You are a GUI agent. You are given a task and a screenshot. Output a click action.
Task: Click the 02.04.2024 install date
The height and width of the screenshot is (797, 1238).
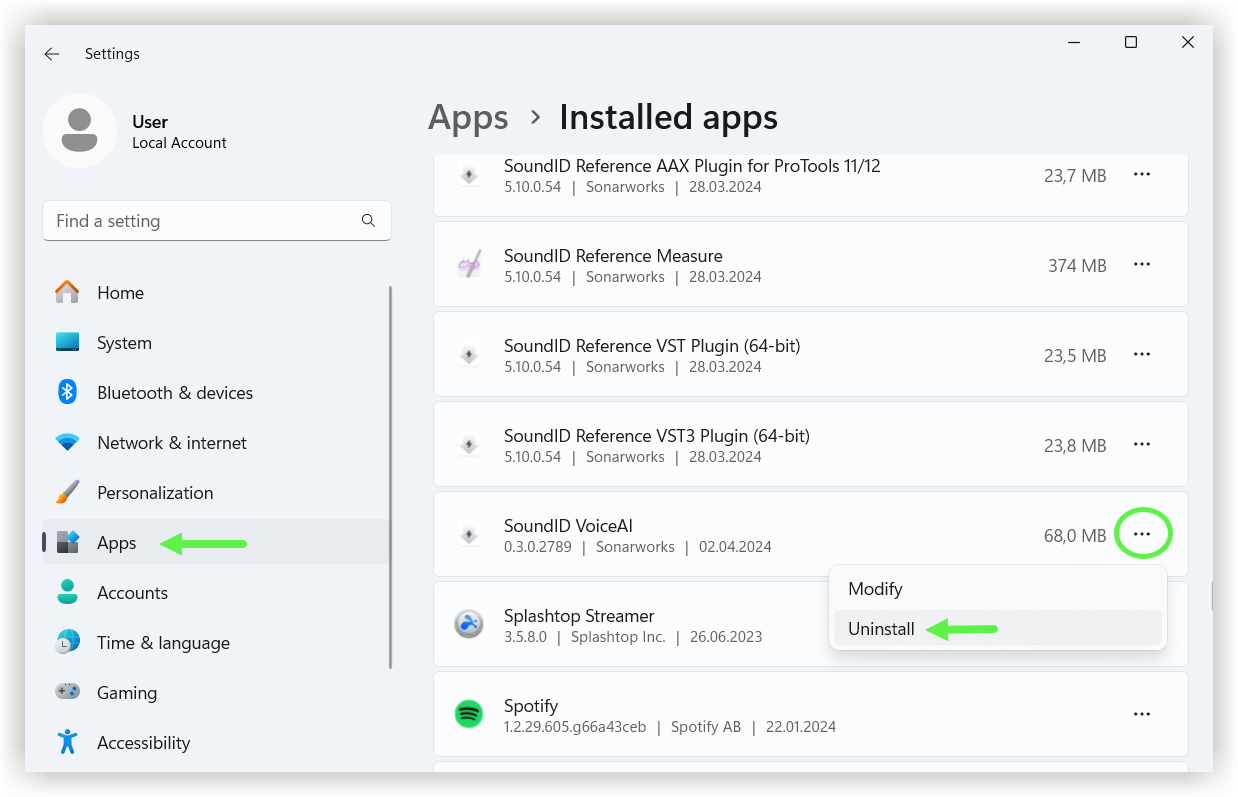[735, 547]
